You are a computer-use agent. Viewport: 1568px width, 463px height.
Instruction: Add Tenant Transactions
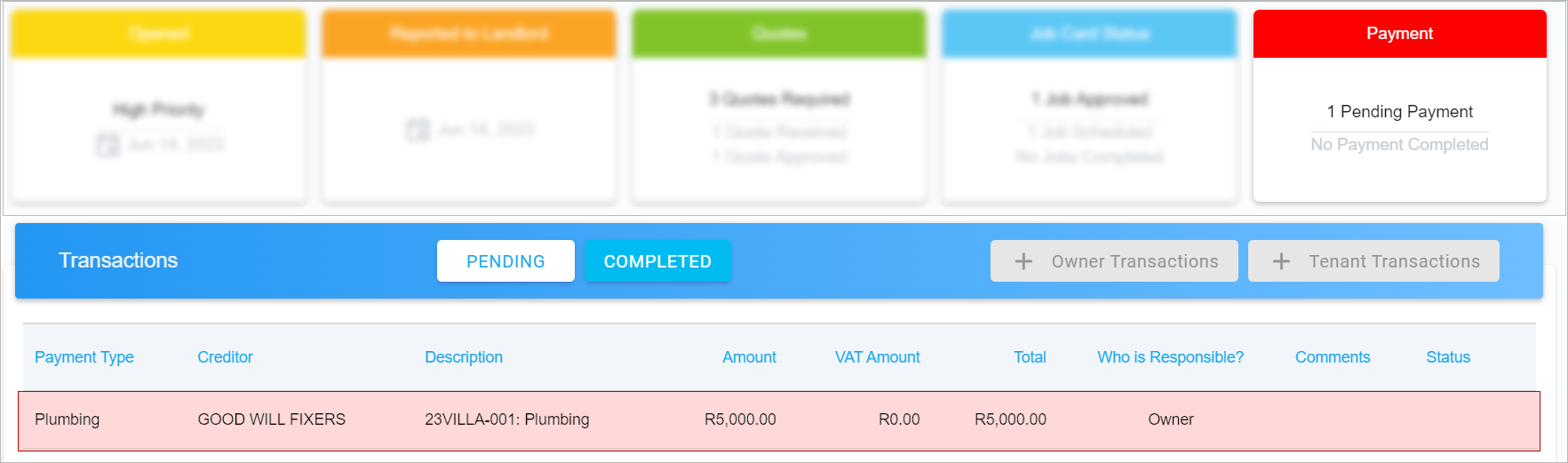point(1373,261)
